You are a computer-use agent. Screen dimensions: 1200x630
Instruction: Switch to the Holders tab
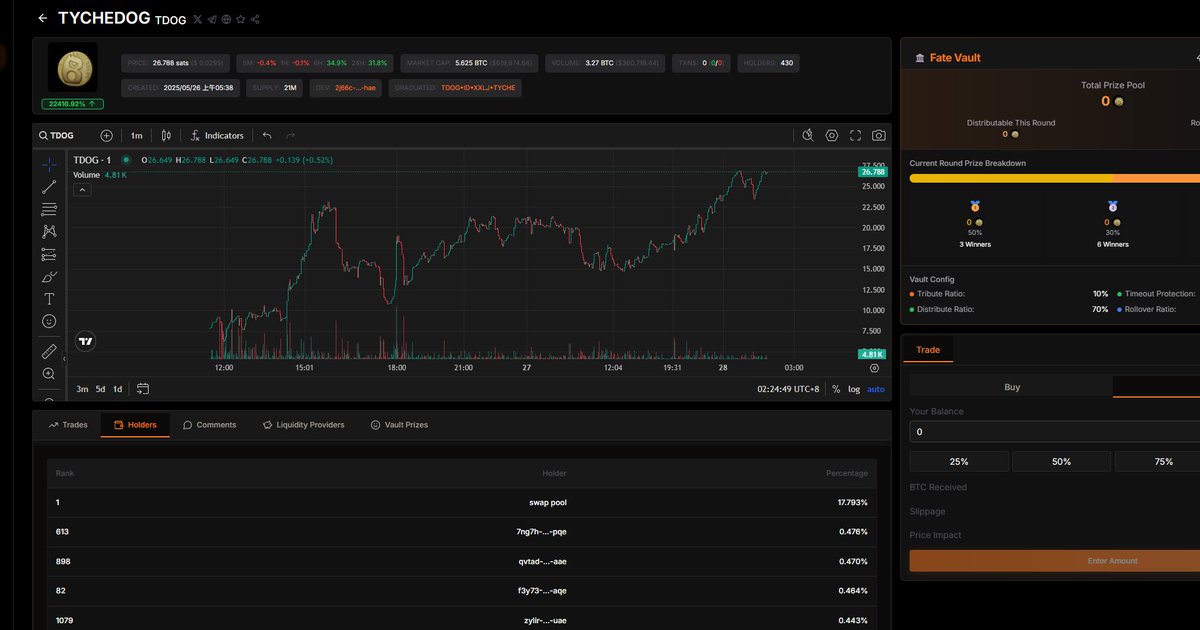click(135, 425)
